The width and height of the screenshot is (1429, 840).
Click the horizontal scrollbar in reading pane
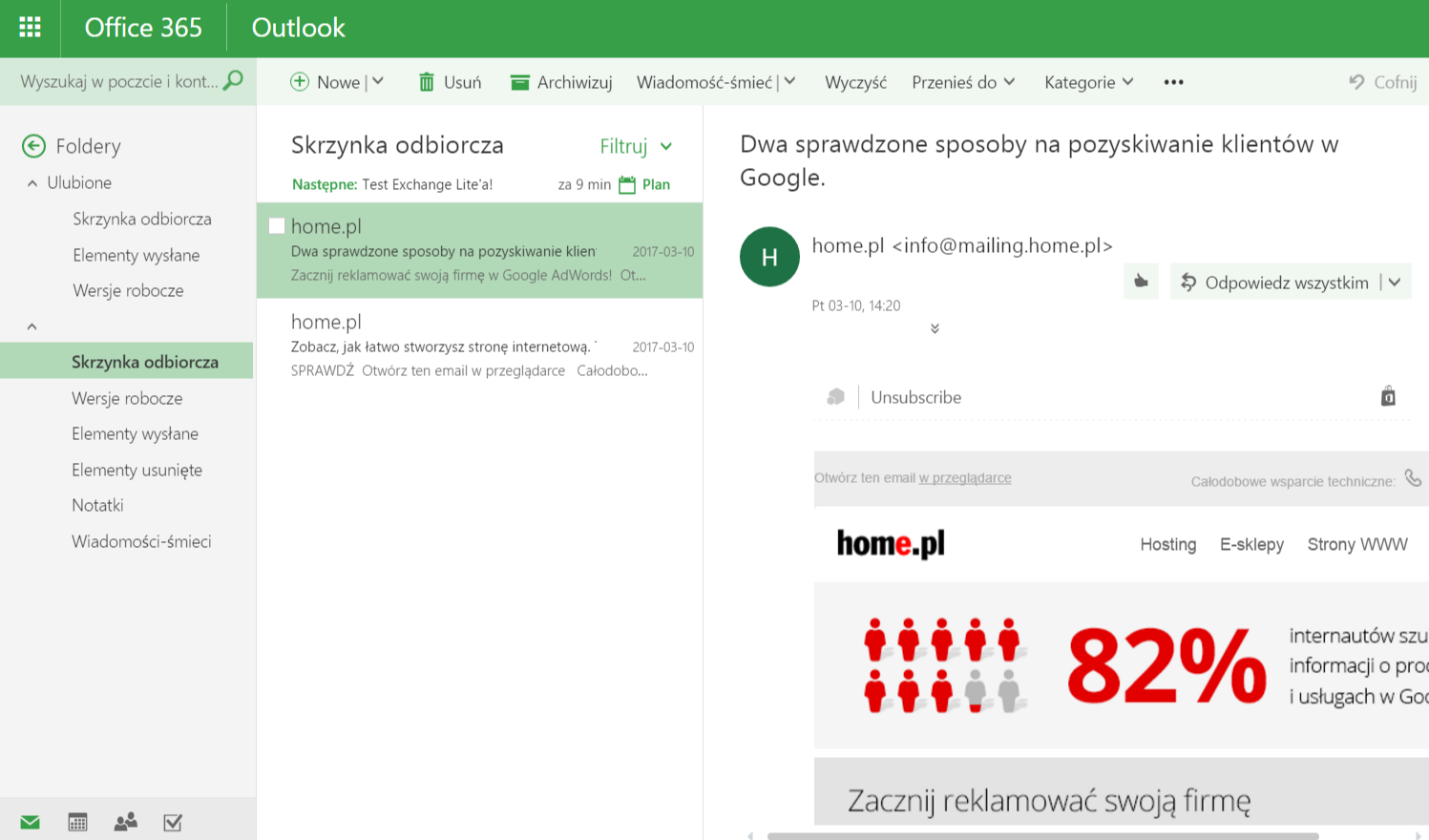click(1042, 835)
